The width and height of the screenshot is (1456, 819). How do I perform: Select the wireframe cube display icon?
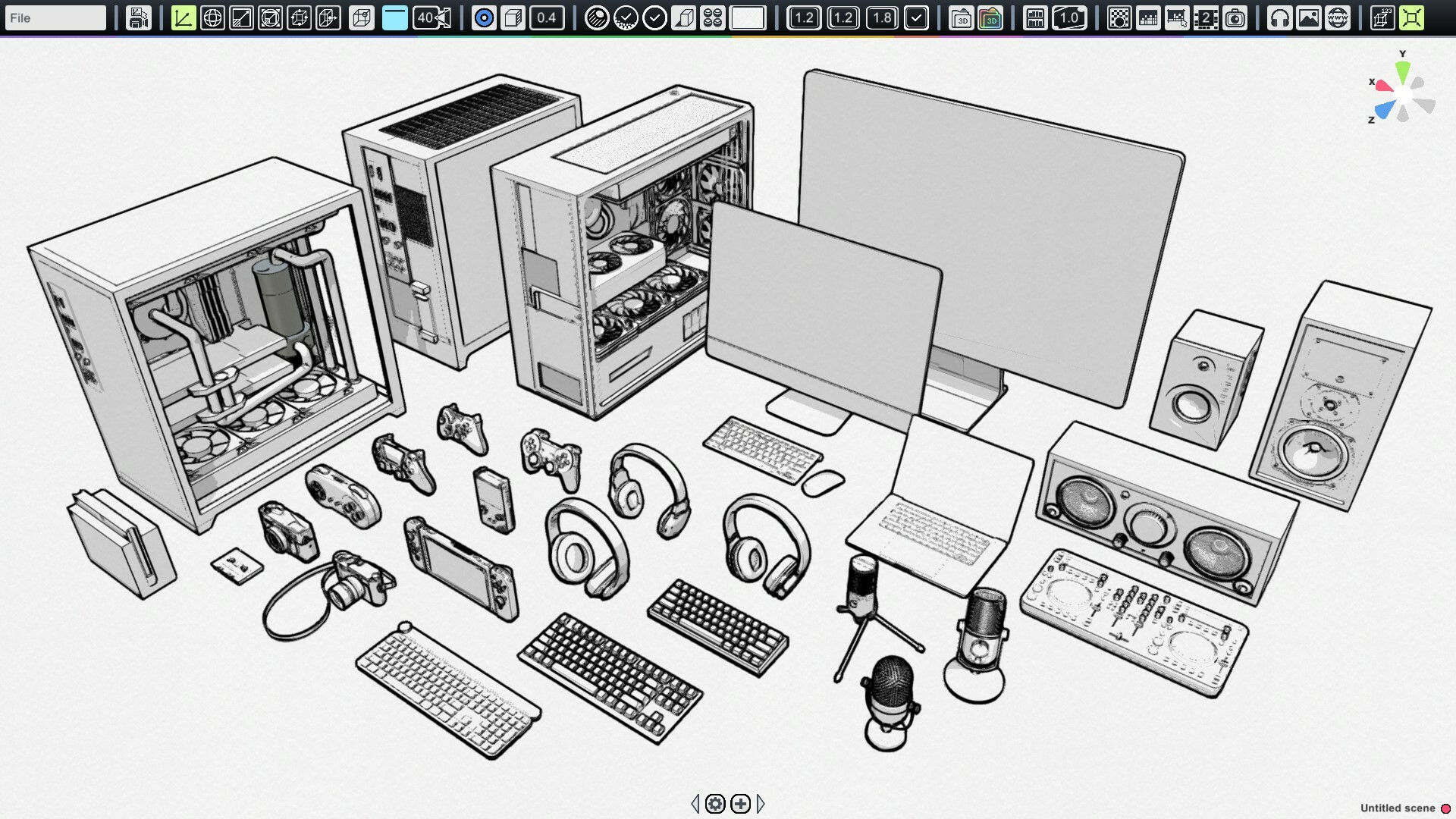[x=362, y=17]
